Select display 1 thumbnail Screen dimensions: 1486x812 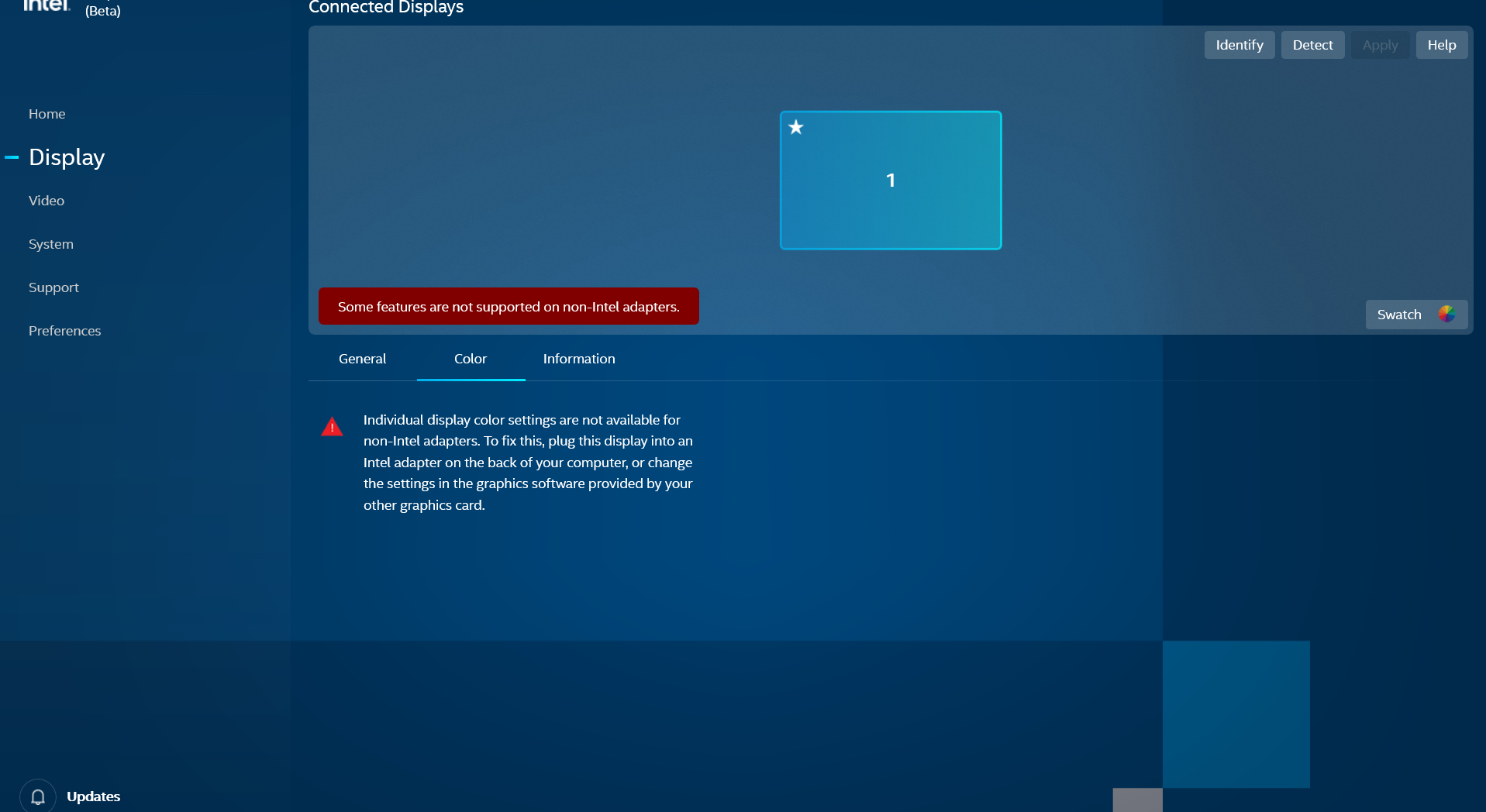point(891,181)
